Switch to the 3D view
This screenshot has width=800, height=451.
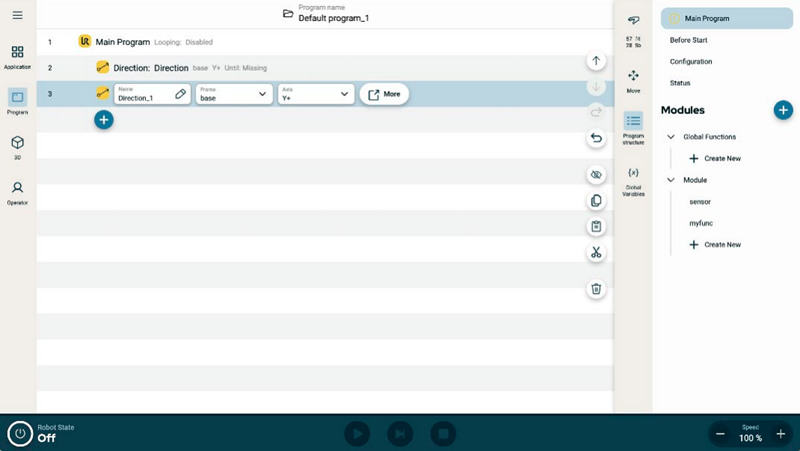tap(17, 147)
